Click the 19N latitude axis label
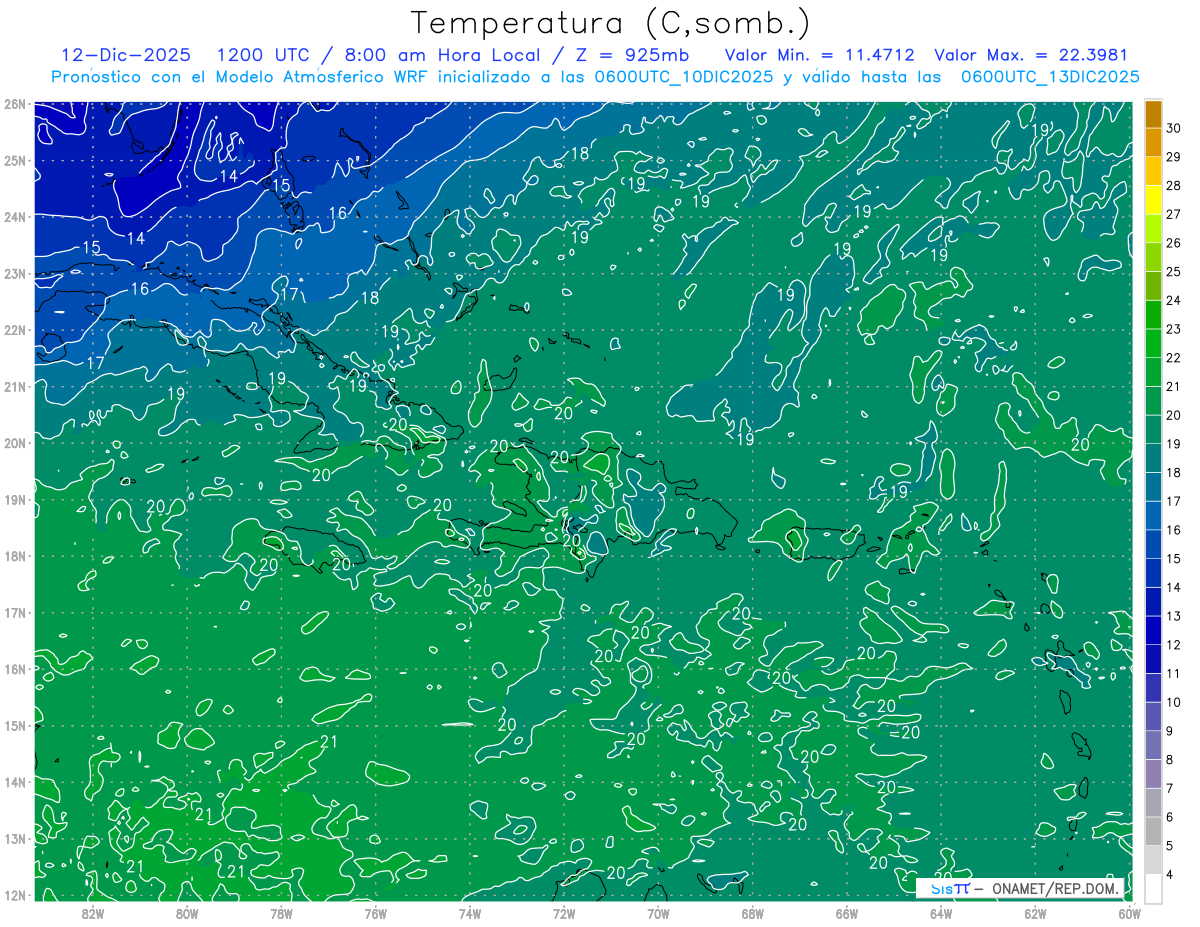Screen dimensions: 1200x927 (14, 499)
